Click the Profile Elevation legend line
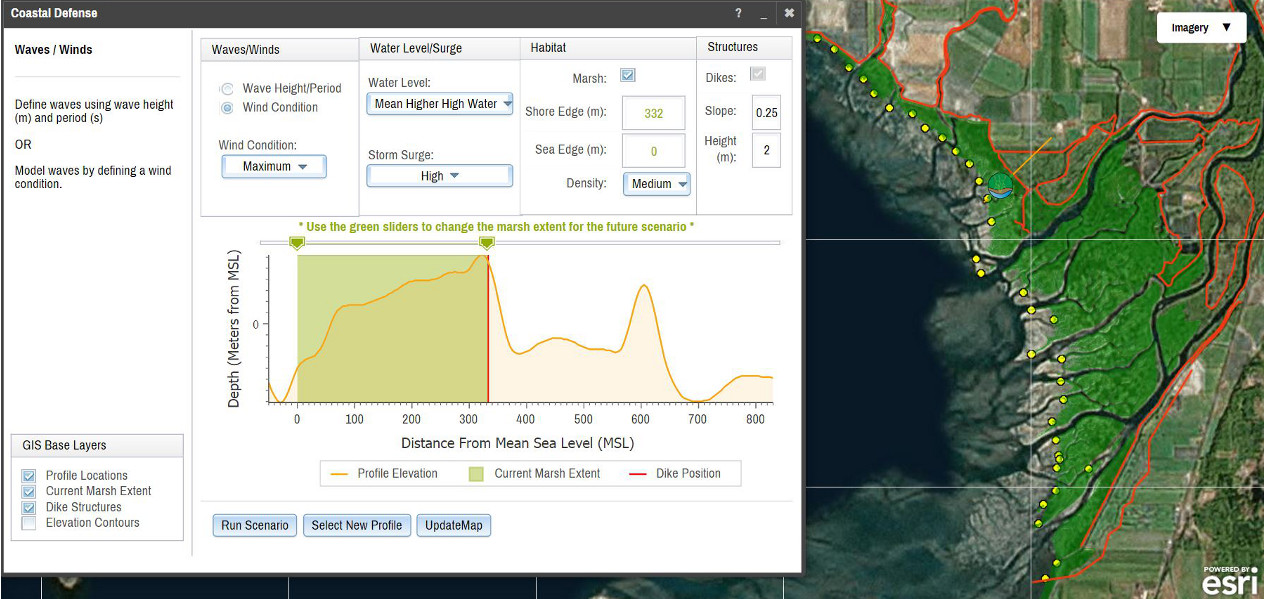Screen dimensions: 1265x599 click(338, 474)
